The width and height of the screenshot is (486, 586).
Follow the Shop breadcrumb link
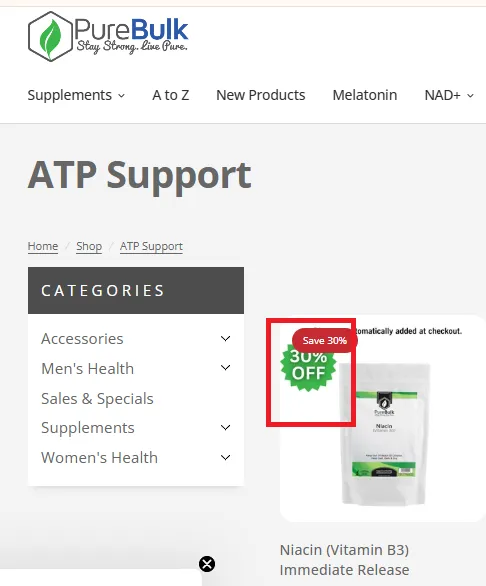(89, 246)
